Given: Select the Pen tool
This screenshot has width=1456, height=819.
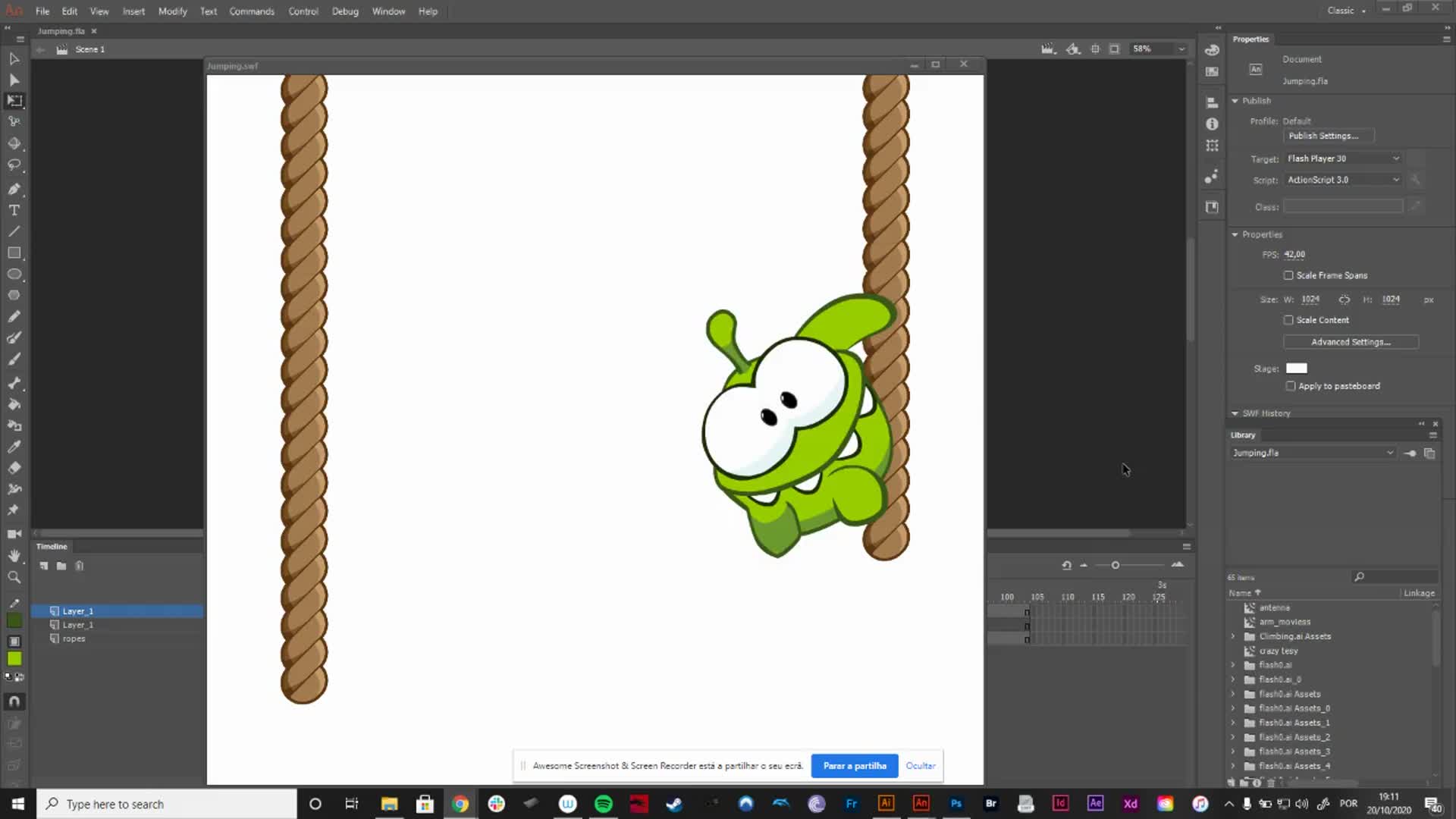Looking at the screenshot, I should pyautogui.click(x=14, y=189).
